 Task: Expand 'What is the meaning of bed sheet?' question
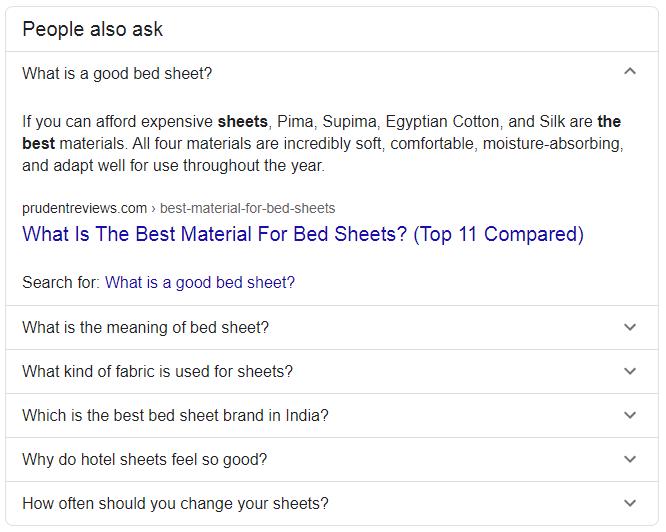pos(332,328)
